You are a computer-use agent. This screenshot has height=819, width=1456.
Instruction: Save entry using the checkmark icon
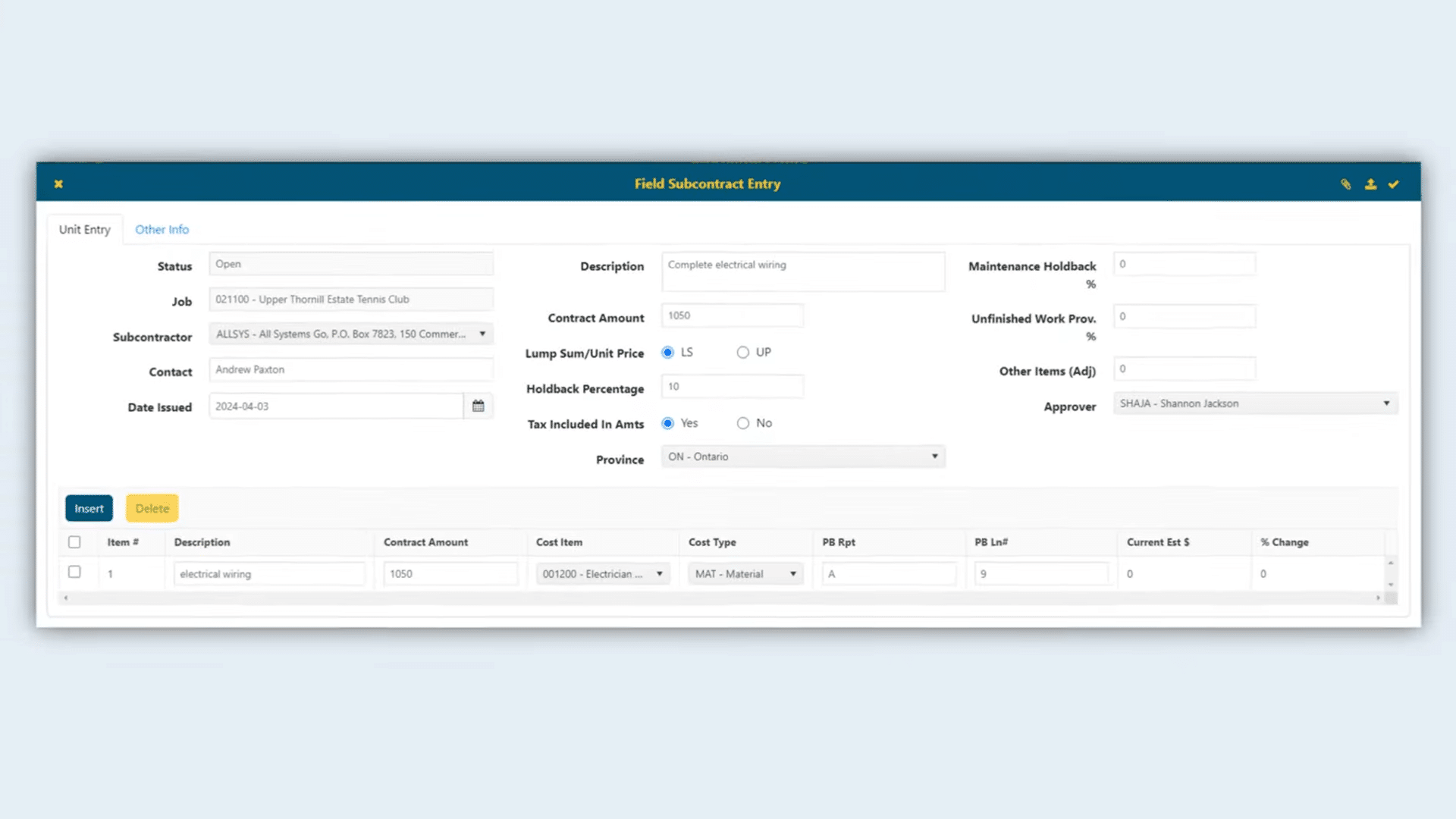(1395, 184)
